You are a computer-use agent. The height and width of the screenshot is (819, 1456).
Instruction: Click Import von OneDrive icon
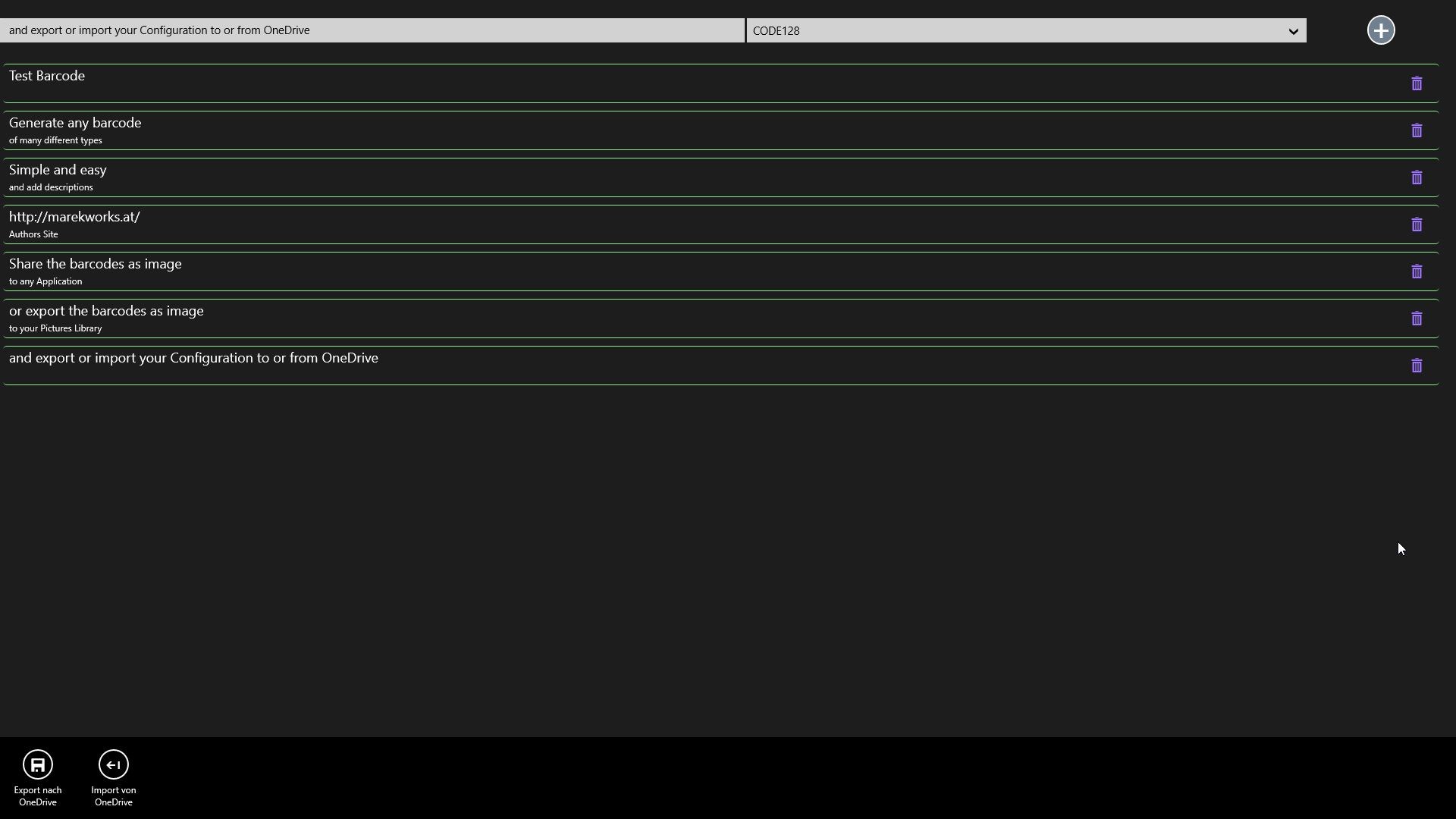pyautogui.click(x=113, y=764)
